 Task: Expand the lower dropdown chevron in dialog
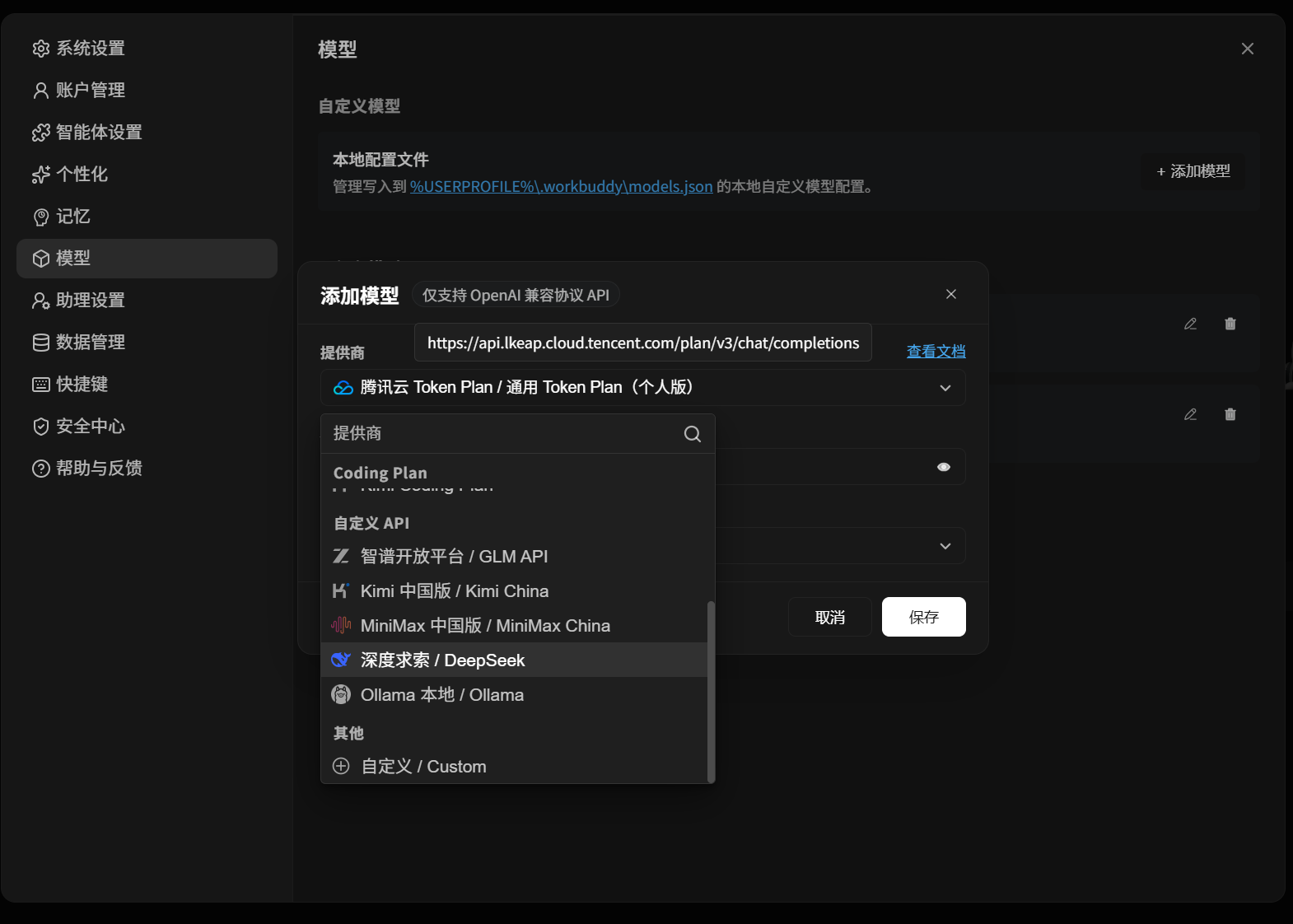(x=945, y=546)
